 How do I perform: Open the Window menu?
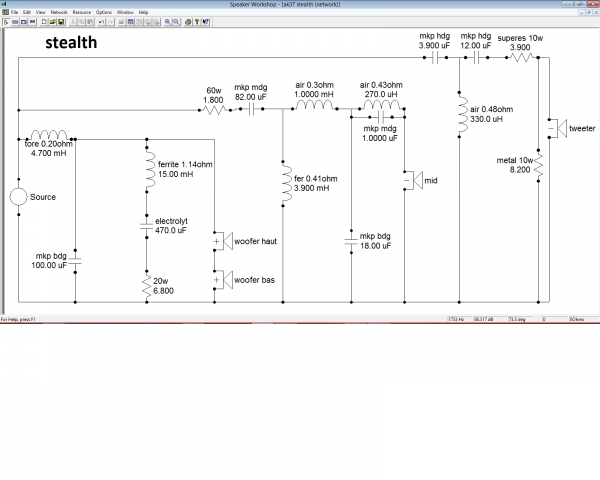click(125, 11)
